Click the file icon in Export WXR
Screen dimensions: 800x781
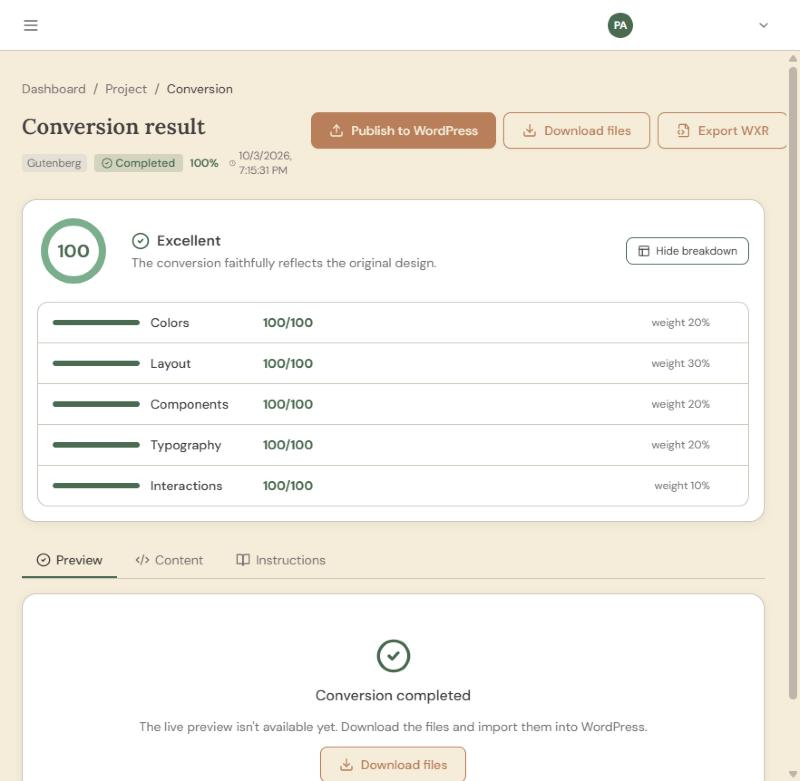point(683,131)
